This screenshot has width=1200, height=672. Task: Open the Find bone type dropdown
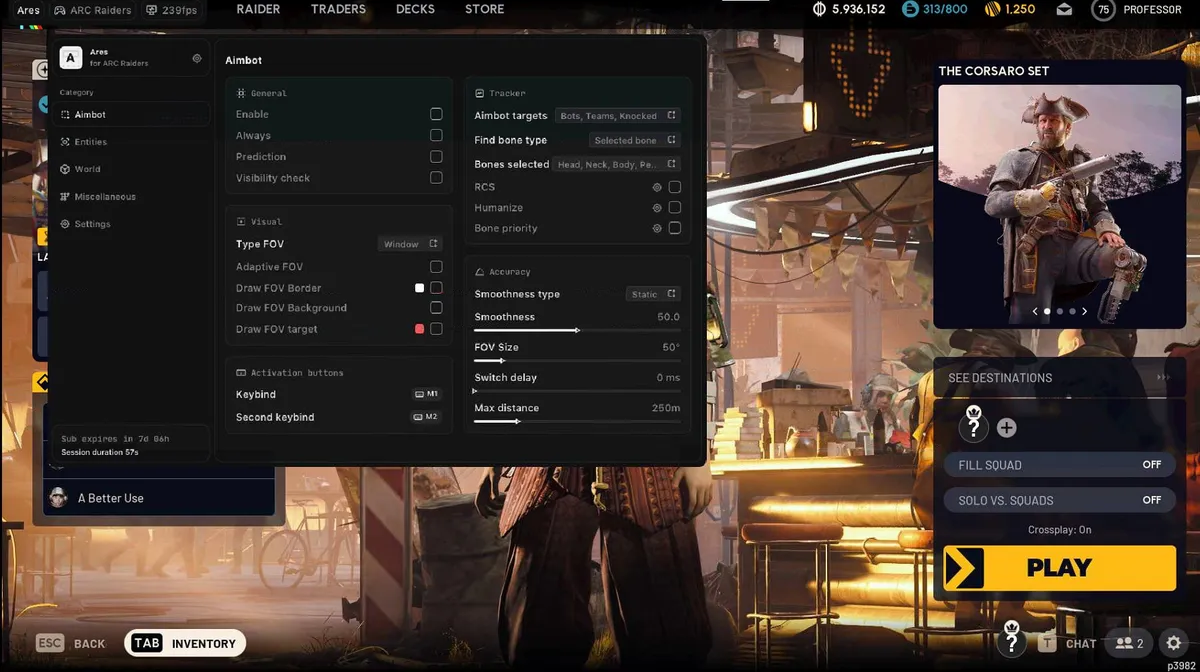[634, 141]
